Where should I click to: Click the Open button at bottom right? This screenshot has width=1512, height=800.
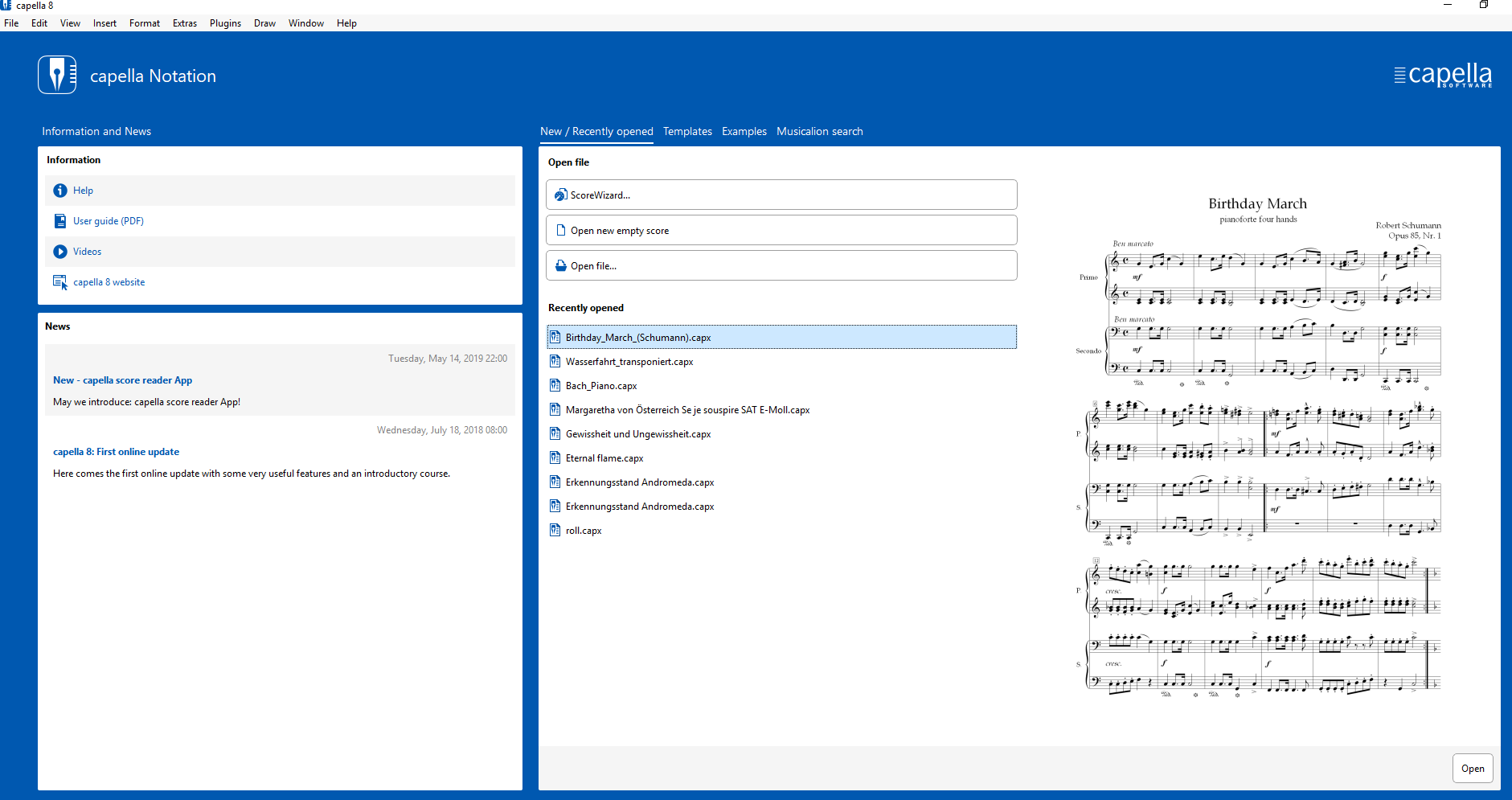1473,769
